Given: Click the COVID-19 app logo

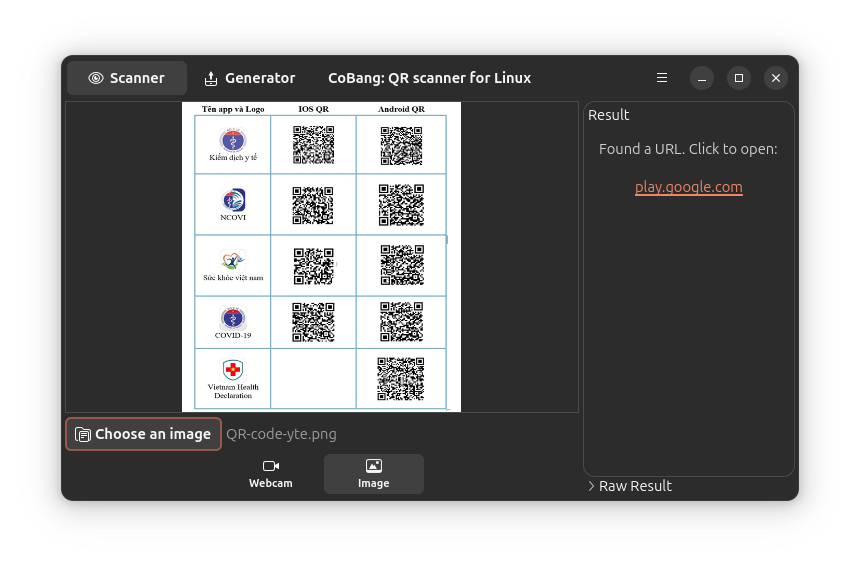Looking at the screenshot, I should pos(233,318).
